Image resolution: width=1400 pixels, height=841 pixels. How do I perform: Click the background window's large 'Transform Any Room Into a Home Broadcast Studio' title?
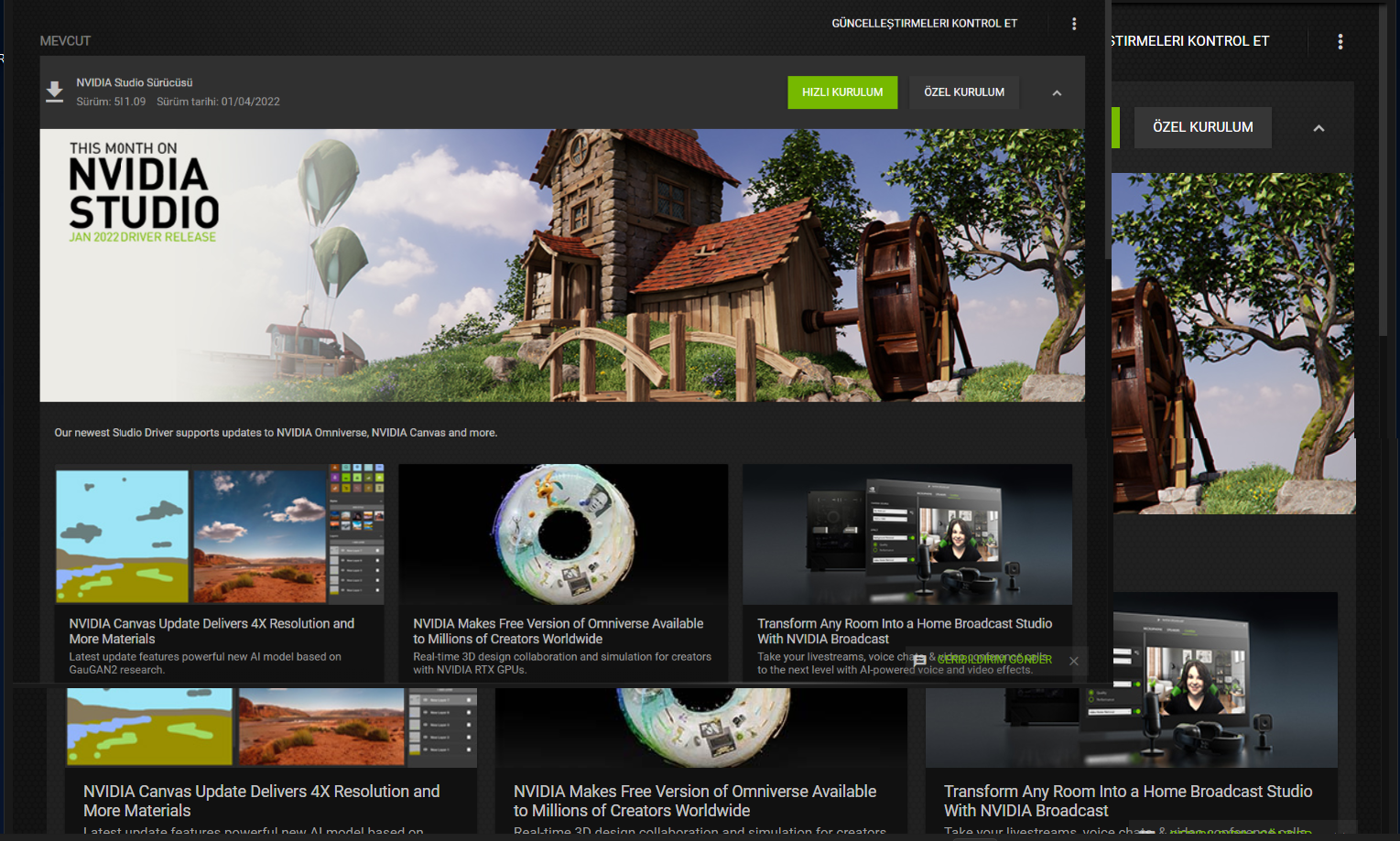[1128, 801]
